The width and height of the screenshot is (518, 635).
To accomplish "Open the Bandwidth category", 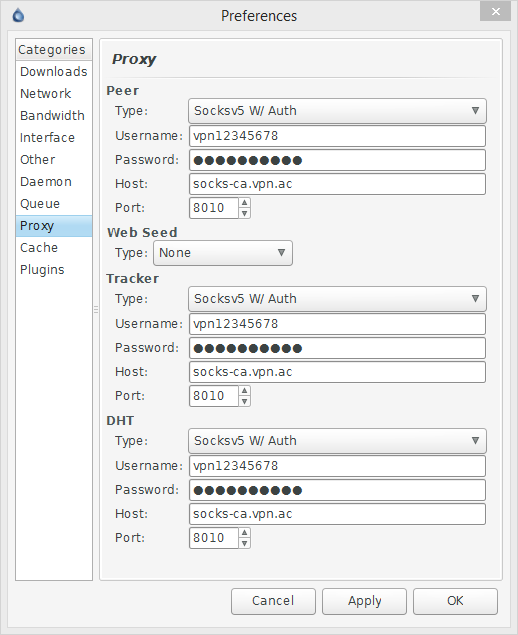I will tap(54, 115).
